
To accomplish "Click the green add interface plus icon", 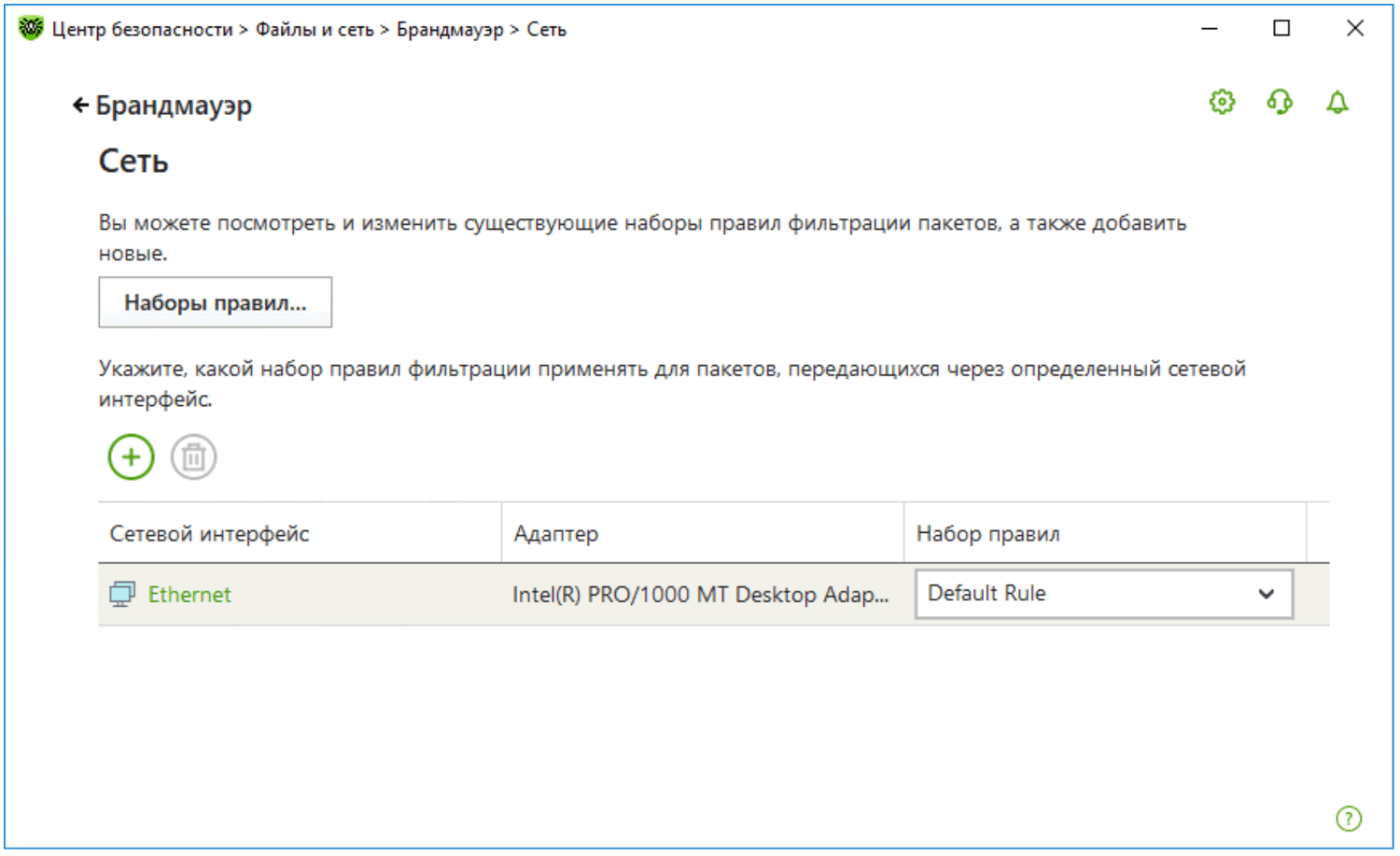I will [131, 457].
